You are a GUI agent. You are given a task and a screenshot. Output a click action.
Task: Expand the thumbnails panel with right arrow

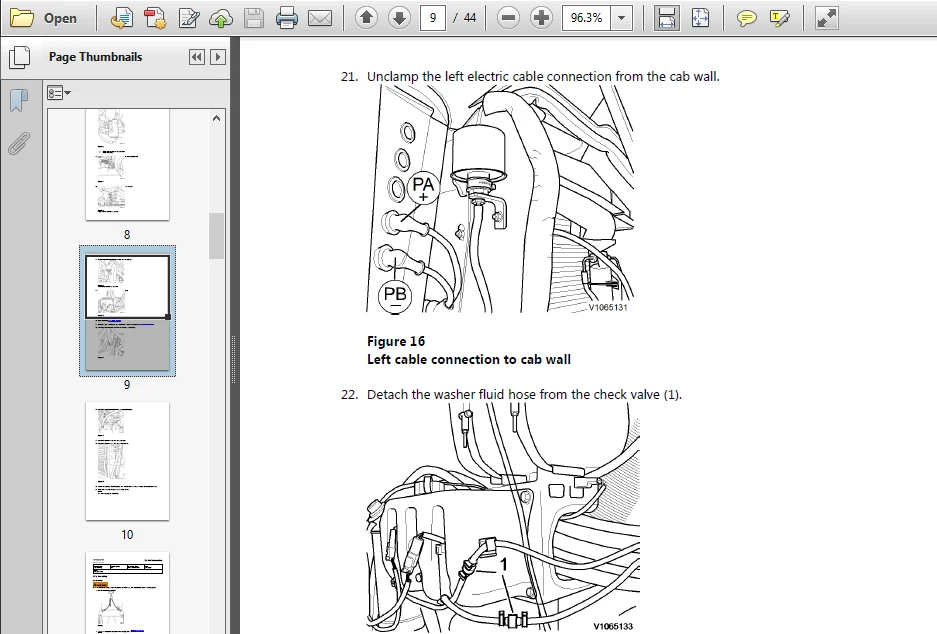(x=218, y=57)
